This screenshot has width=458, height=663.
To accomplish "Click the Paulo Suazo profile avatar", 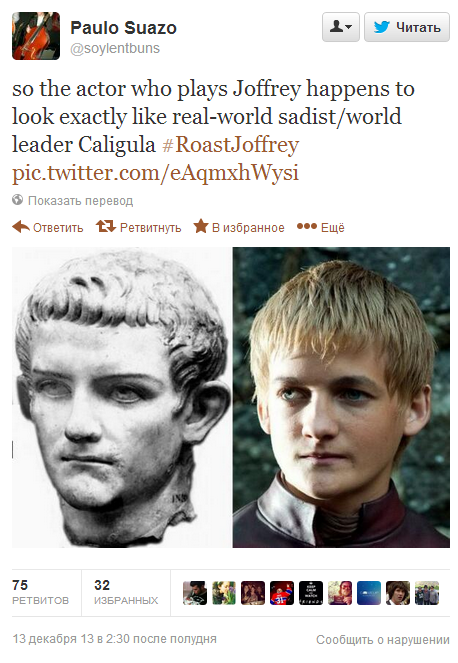I will tap(36, 36).
